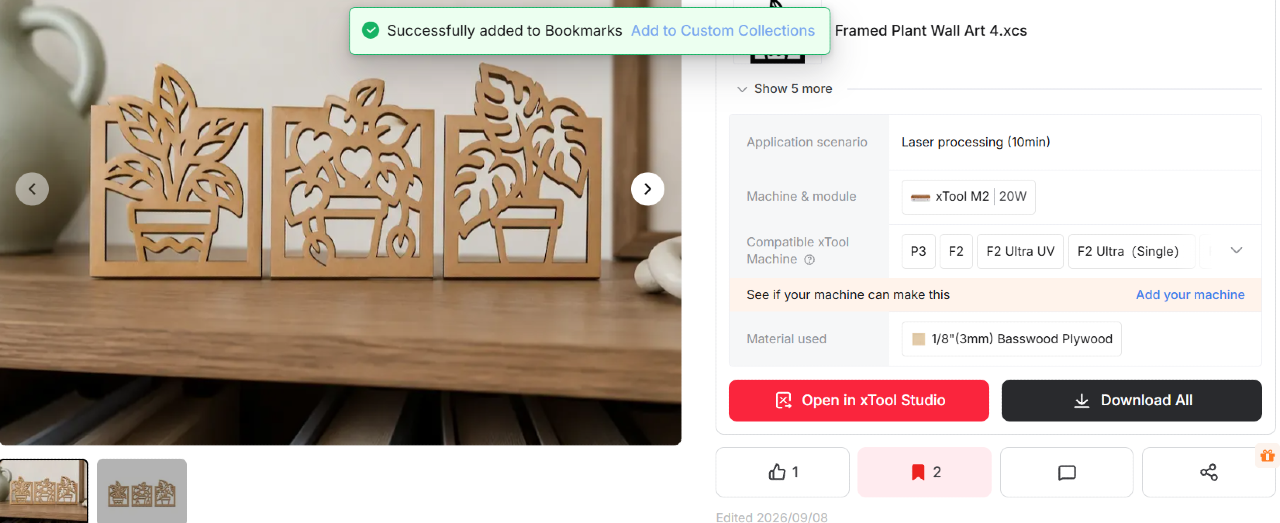This screenshot has width=1280, height=523.
Task: Click the orange gift icon
Action: point(1268,456)
